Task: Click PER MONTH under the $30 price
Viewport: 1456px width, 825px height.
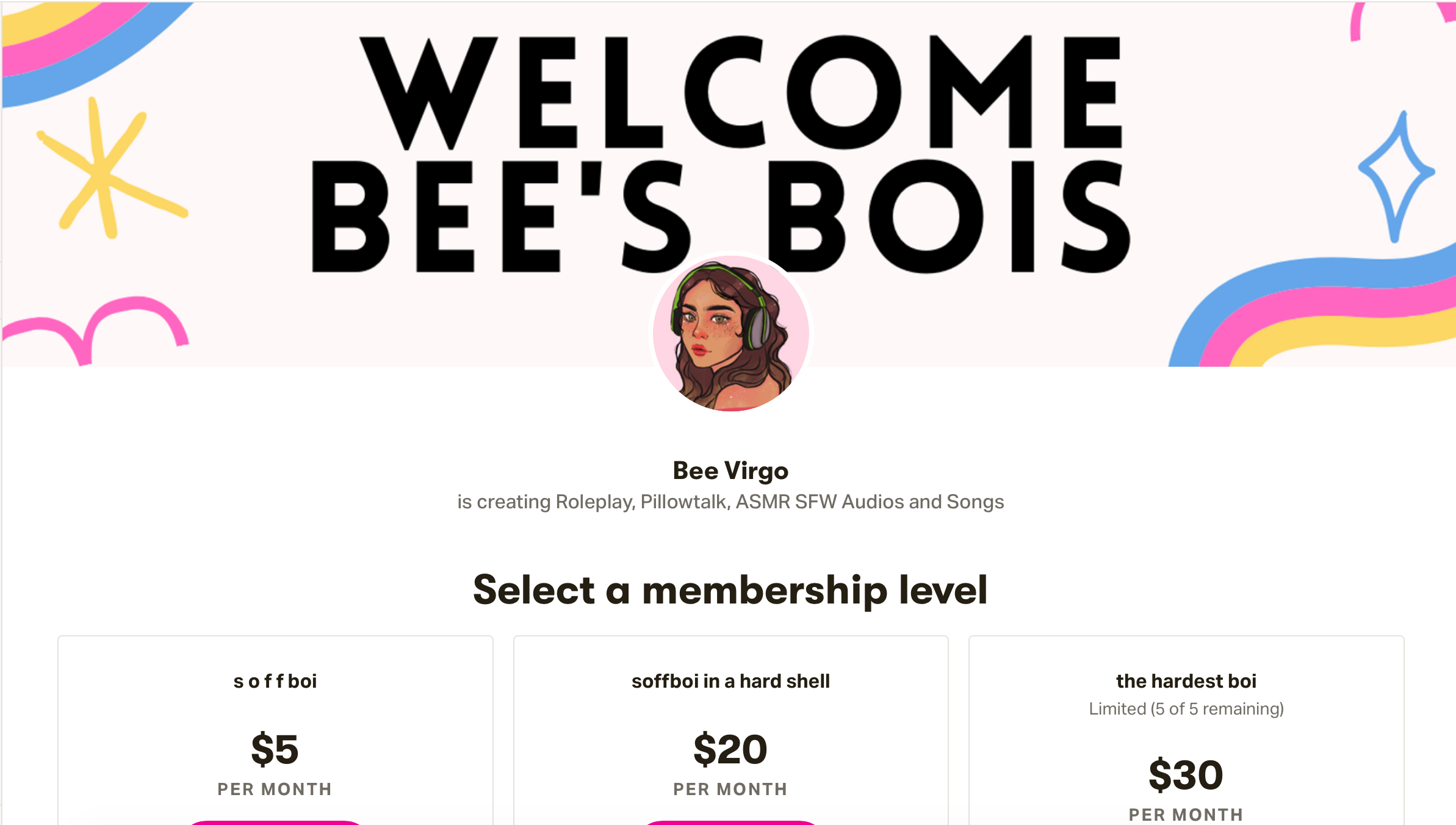Action: point(1186,814)
